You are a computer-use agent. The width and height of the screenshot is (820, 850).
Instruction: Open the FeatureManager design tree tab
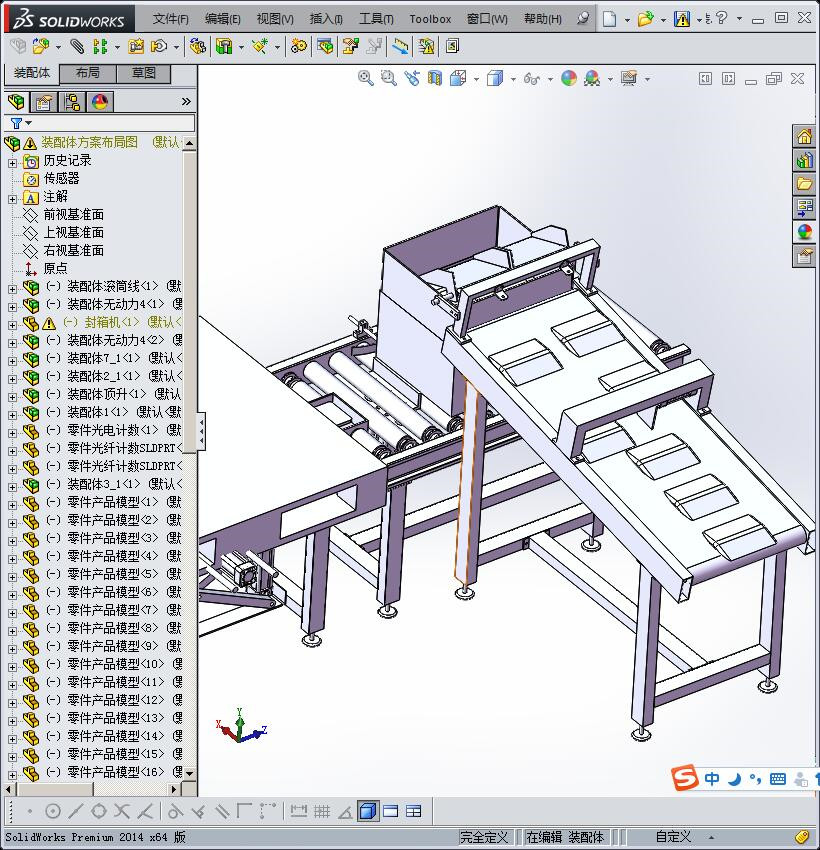point(17,101)
